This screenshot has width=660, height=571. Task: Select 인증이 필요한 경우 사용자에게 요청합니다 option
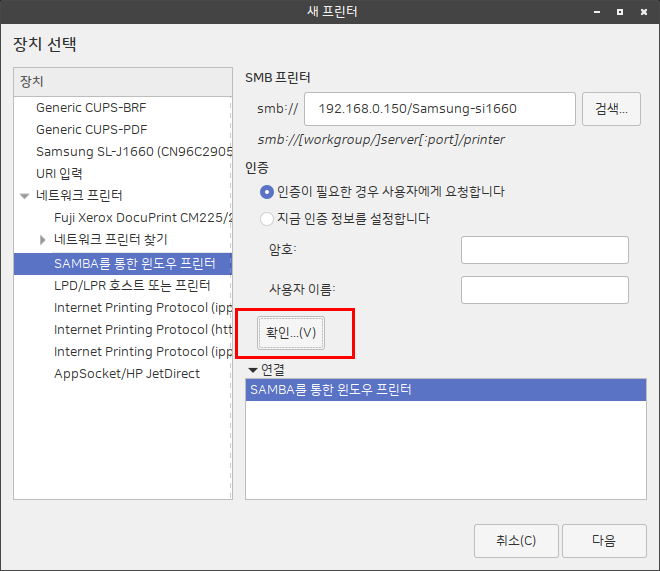pyautogui.click(x=267, y=191)
